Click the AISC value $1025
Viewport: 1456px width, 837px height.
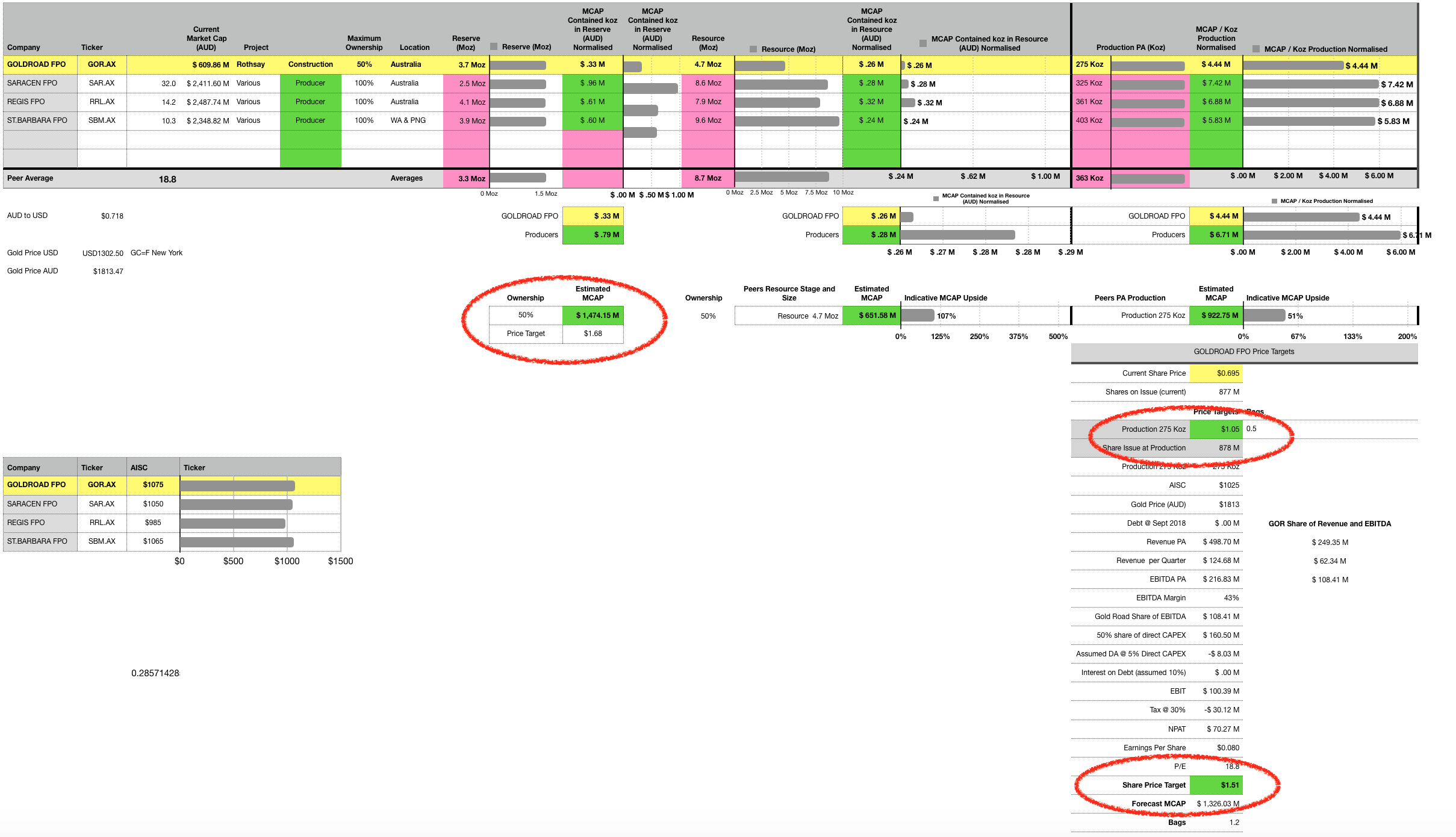click(x=1229, y=485)
